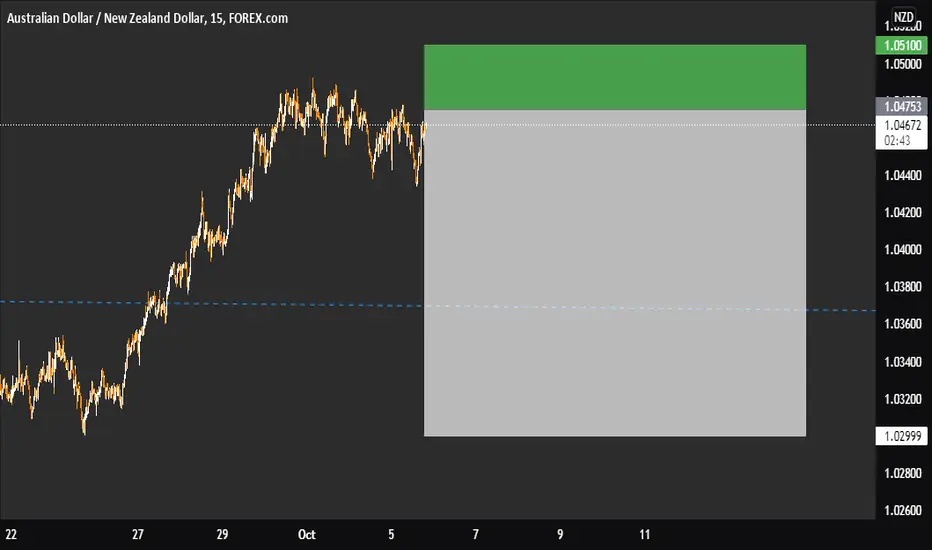Open the NZD currency selector
This screenshot has width=932, height=550.
click(x=903, y=17)
